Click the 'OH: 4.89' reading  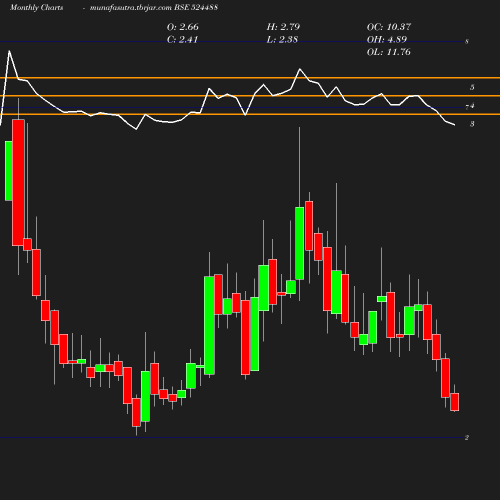coord(387,39)
